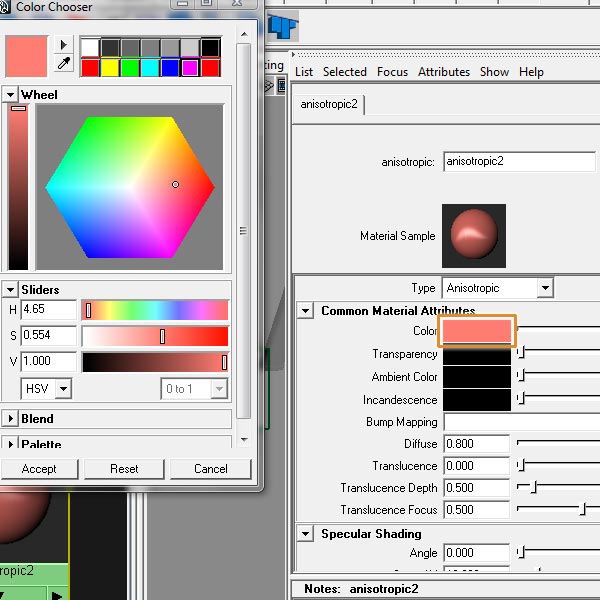This screenshot has width=600, height=600.
Task: Open the List menu
Action: point(304,72)
